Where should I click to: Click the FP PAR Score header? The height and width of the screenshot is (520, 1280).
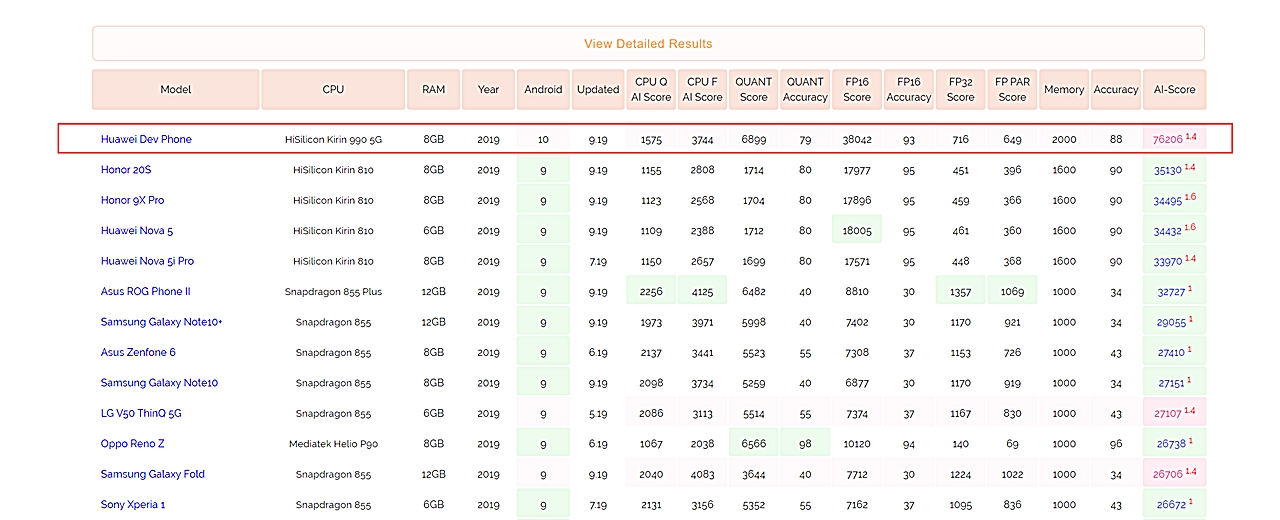point(1012,89)
